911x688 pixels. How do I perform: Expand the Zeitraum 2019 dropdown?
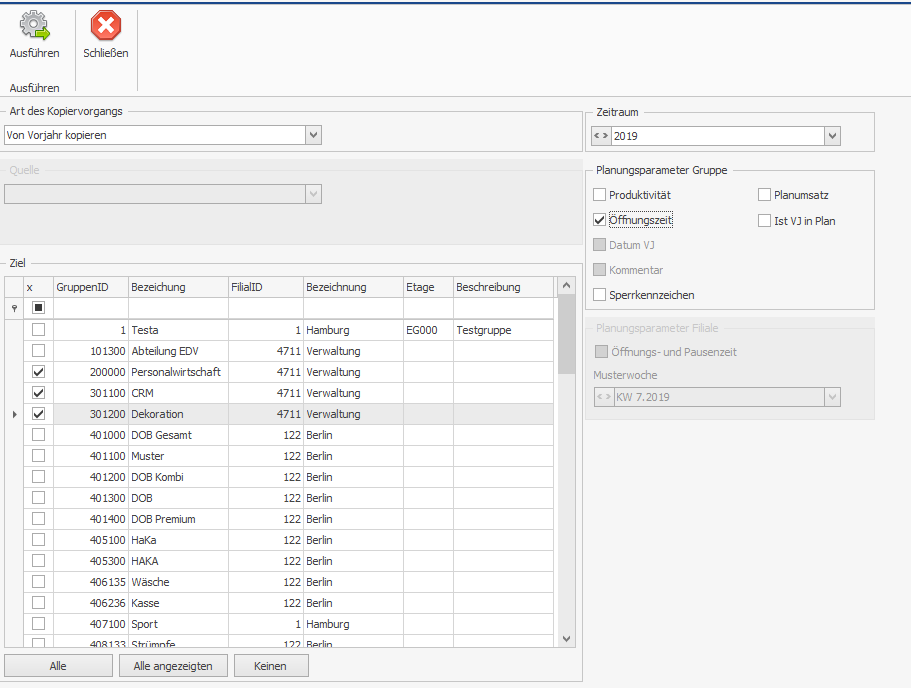point(831,136)
